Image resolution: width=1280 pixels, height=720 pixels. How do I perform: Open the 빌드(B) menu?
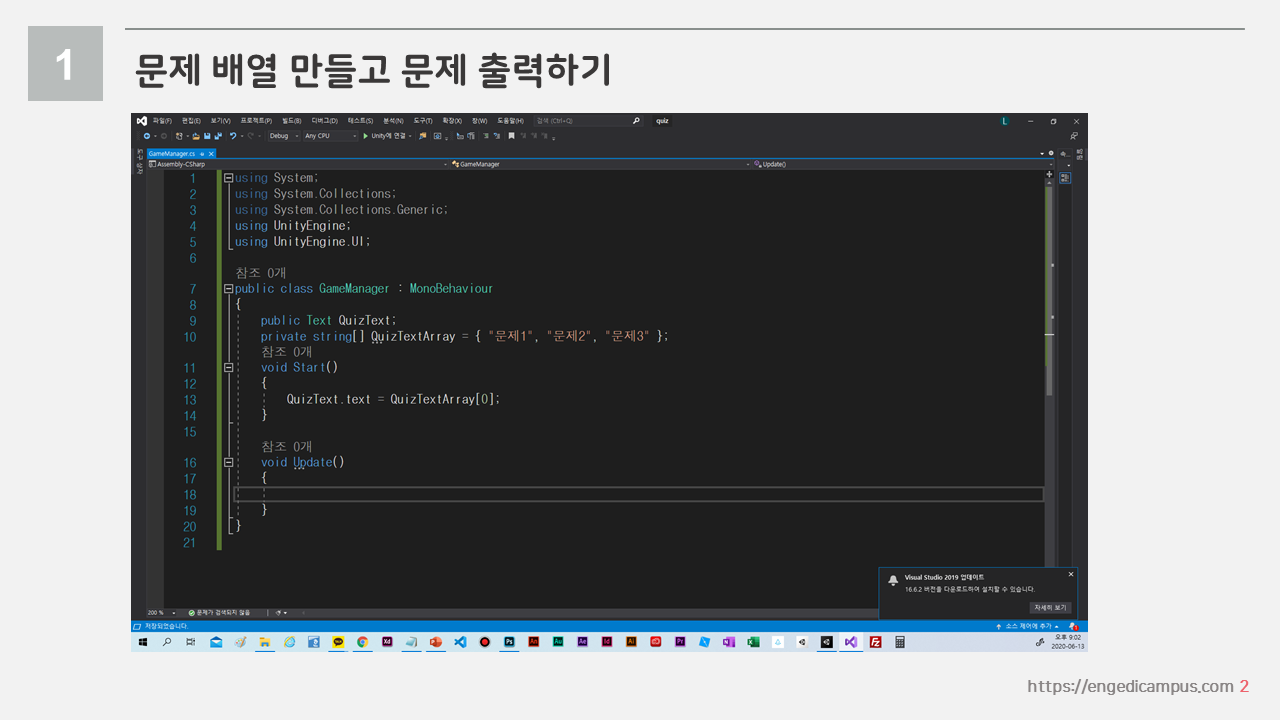[x=292, y=121]
